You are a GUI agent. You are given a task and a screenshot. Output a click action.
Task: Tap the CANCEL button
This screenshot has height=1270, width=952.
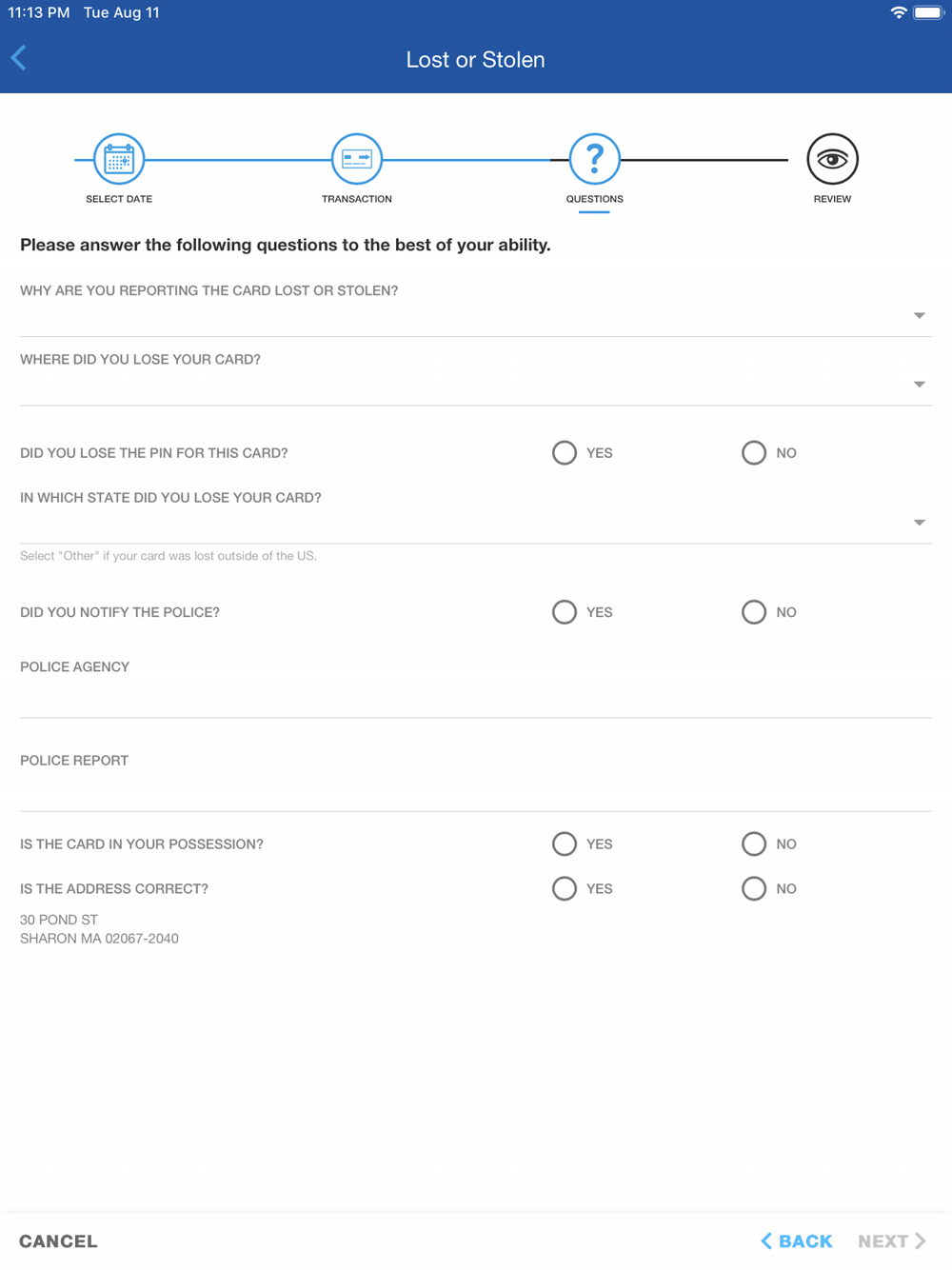click(x=58, y=1240)
